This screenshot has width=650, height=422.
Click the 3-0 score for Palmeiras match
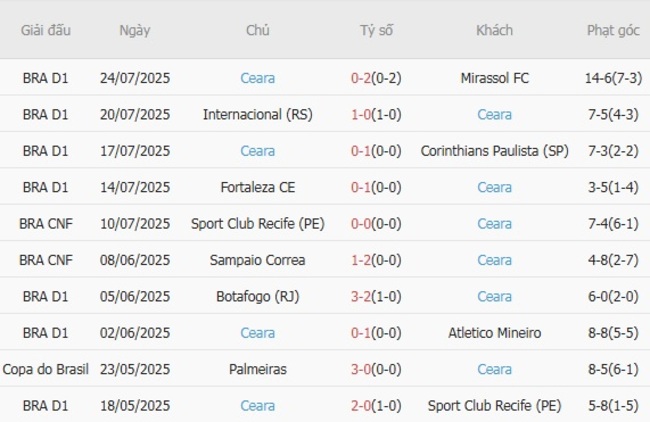(x=361, y=370)
